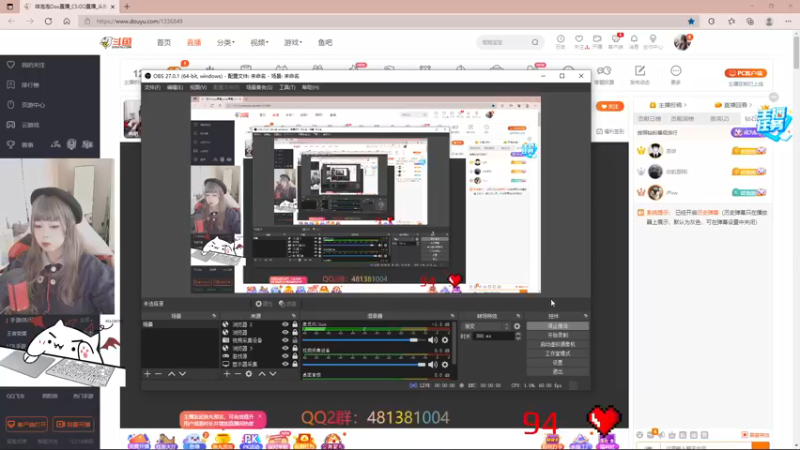This screenshot has width=800, height=450.
Task: Add a new scene with the plus icon
Action: pos(147,374)
